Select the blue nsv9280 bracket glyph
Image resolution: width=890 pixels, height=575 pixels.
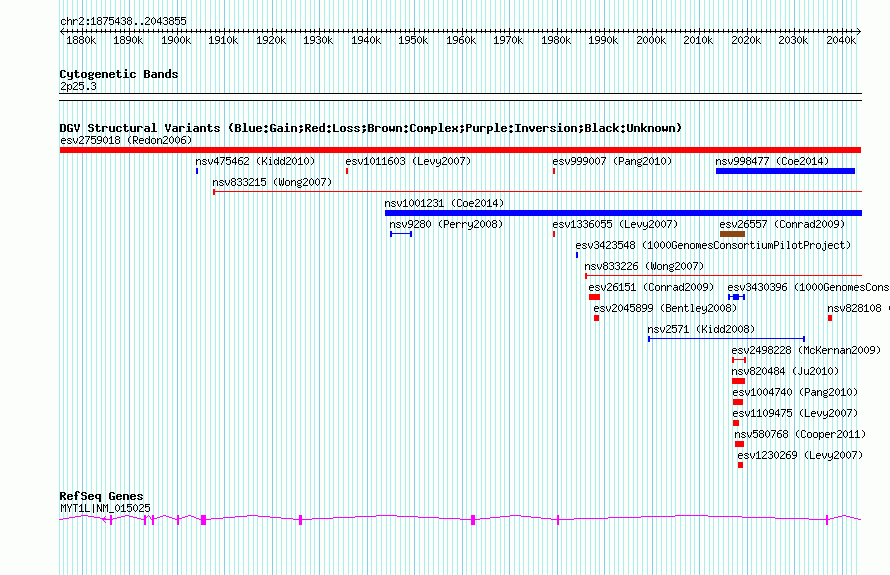[x=401, y=234]
